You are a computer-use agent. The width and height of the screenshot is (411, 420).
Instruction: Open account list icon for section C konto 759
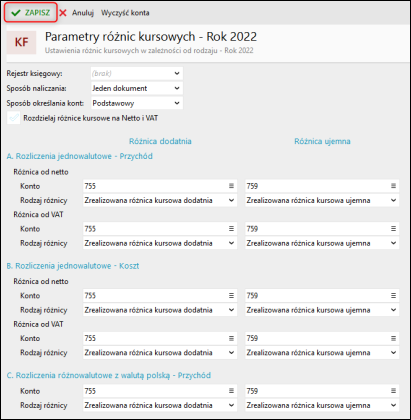click(x=393, y=391)
